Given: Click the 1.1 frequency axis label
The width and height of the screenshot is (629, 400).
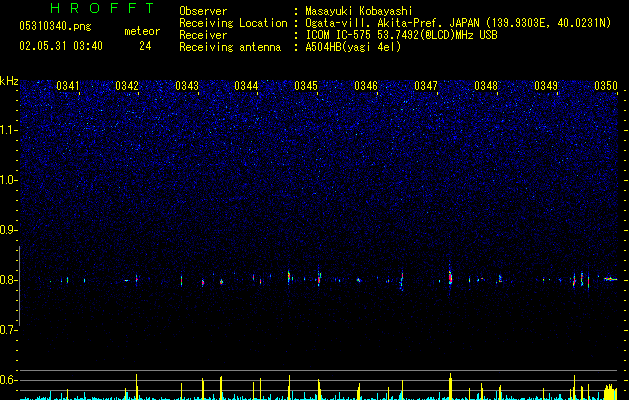Looking at the screenshot, I should (8, 130).
